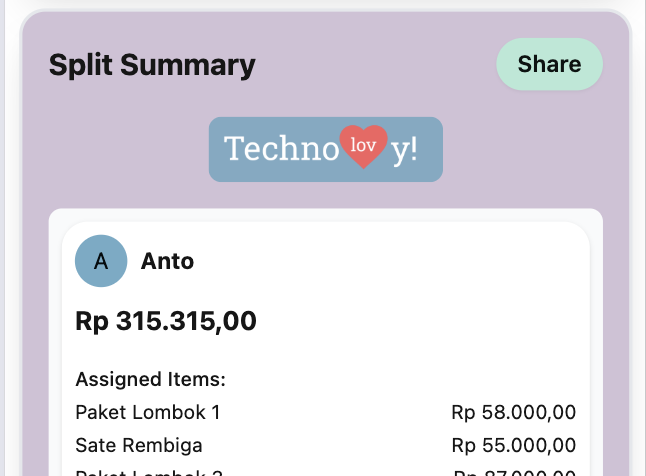Select the Paket Lombok 1 item
This screenshot has height=476, width=646.
[147, 412]
